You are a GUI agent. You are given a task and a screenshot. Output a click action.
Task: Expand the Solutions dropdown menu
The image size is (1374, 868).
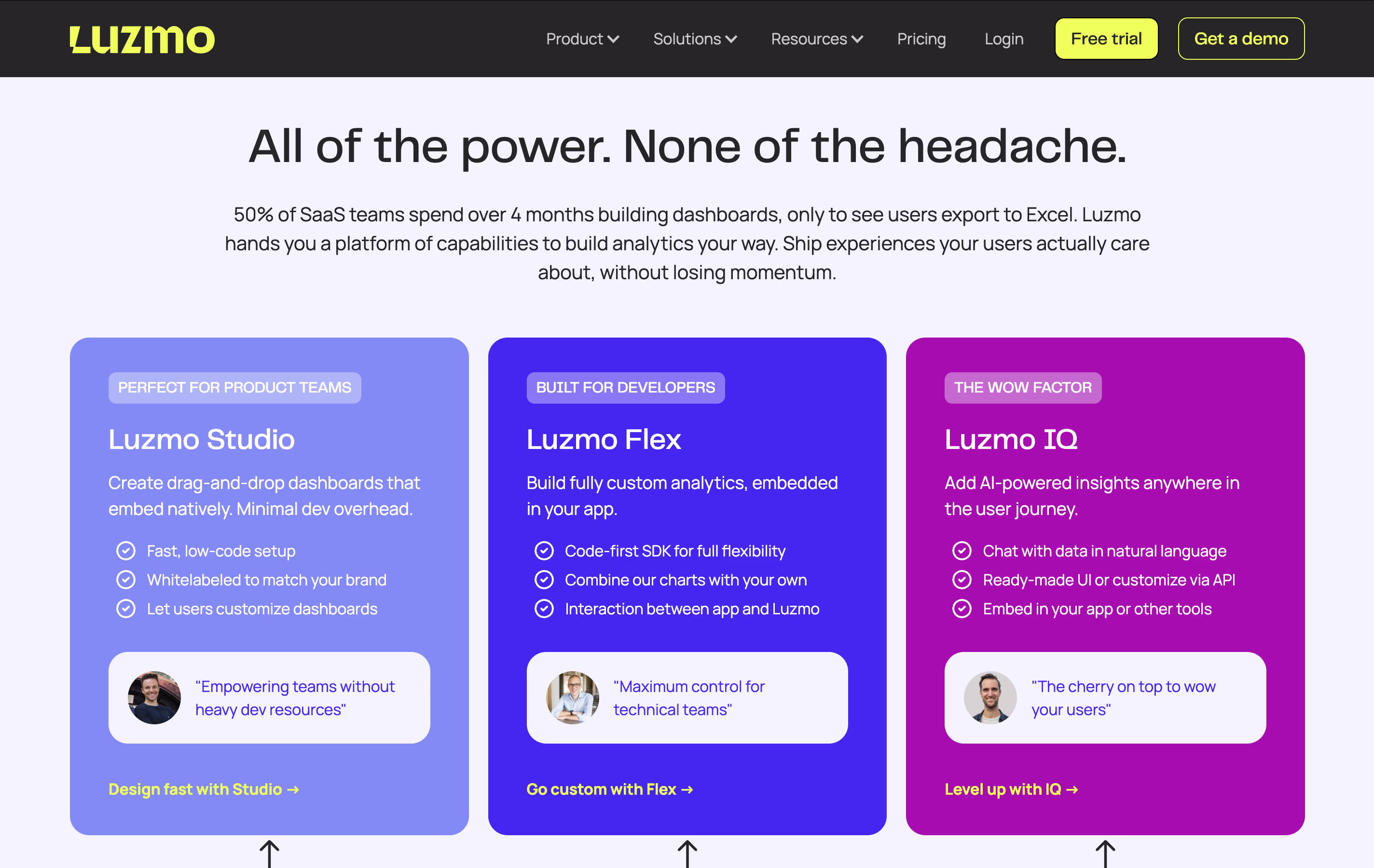click(x=694, y=39)
